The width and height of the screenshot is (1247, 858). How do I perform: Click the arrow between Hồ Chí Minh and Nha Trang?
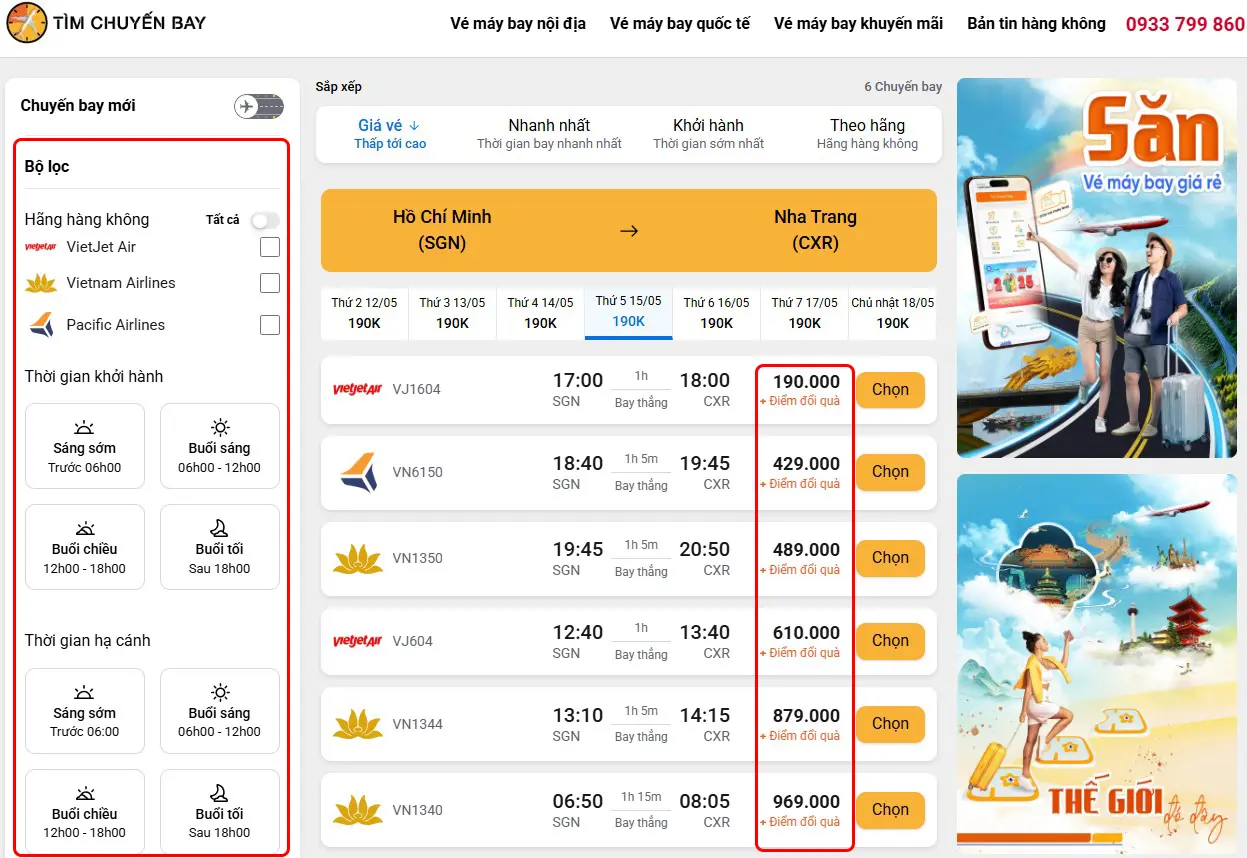[x=629, y=231]
